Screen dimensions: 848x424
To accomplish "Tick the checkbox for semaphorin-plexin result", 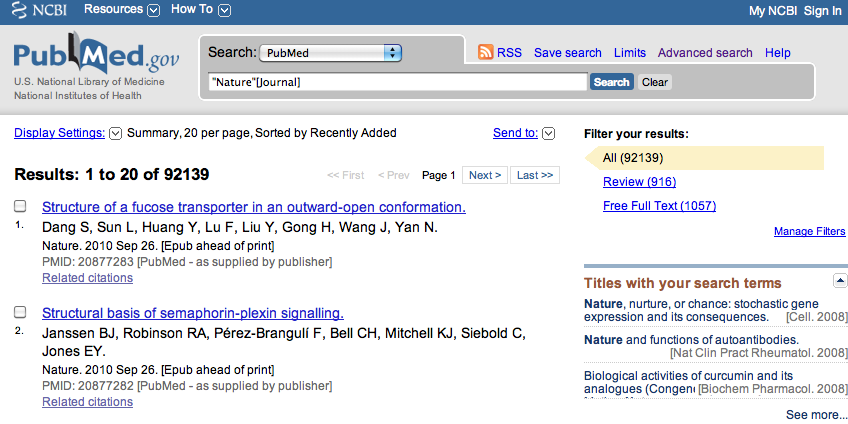I will (20, 312).
